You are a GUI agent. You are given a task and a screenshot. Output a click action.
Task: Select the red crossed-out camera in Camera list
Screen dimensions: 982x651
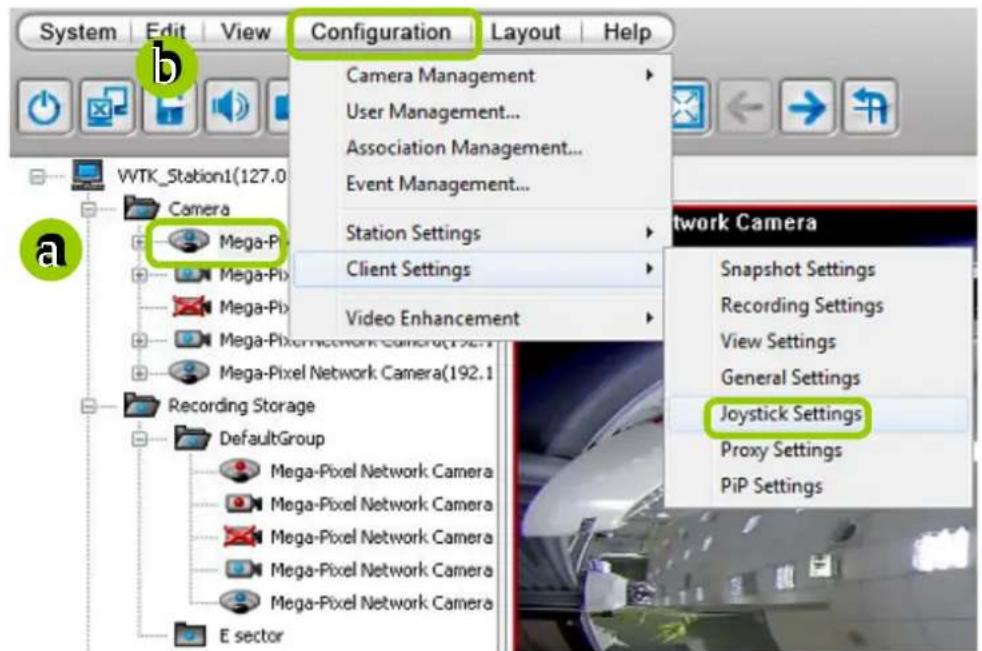click(x=192, y=306)
